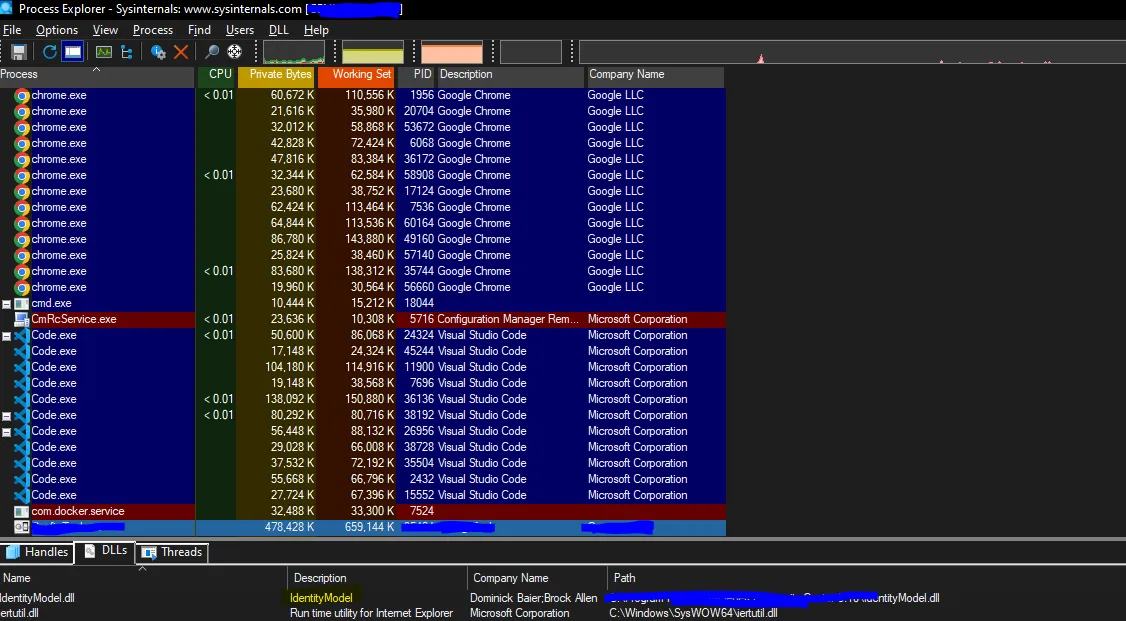The image size is (1126, 621).
Task: Click the salmon physical memory mini graph
Action: click(452, 52)
